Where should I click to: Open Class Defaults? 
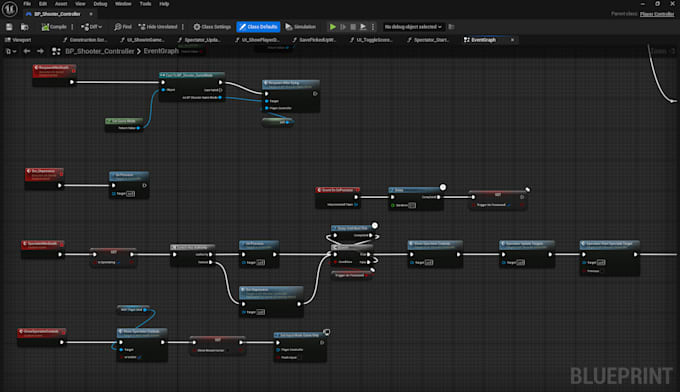tap(258, 27)
